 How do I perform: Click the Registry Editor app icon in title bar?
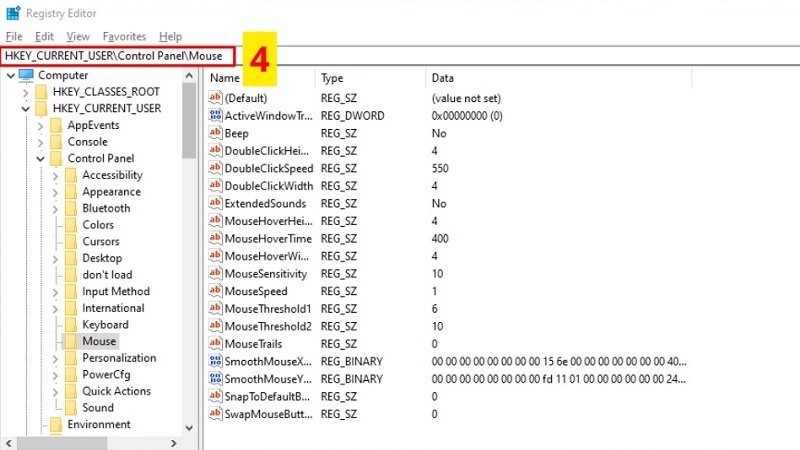pyautogui.click(x=13, y=13)
